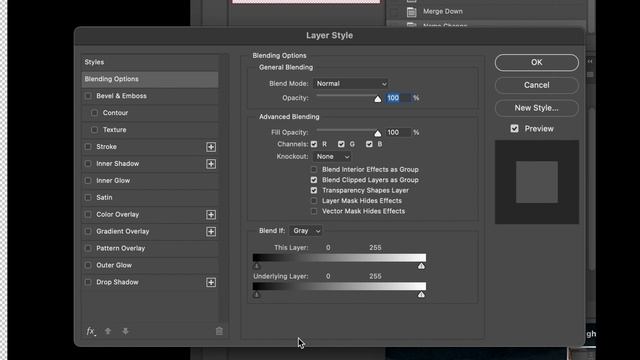Uncheck the R channel checkbox
This screenshot has height=360, width=640.
[x=314, y=144]
